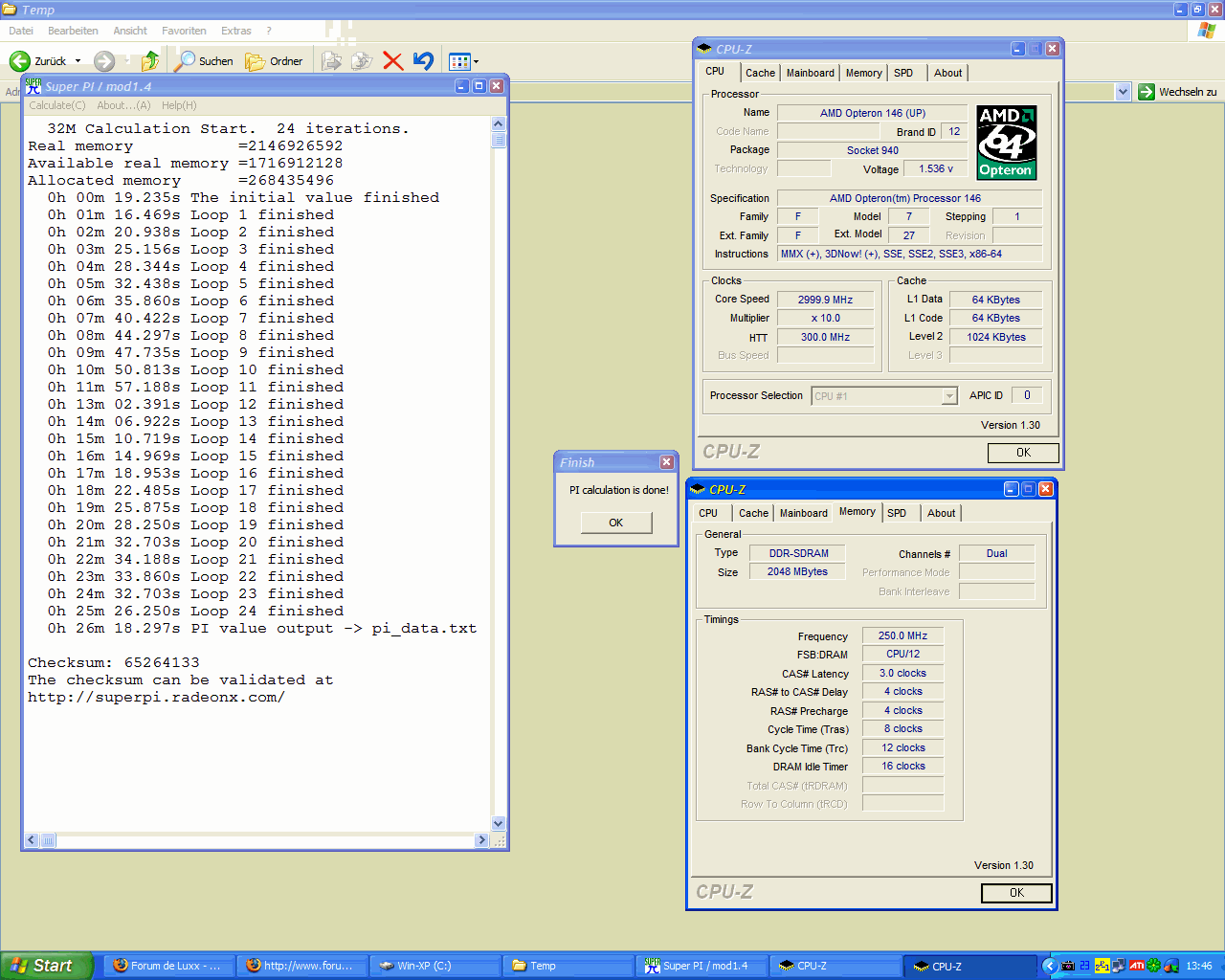The height and width of the screenshot is (980, 1225).
Task: Click the Windows Start button
Action: click(46, 966)
